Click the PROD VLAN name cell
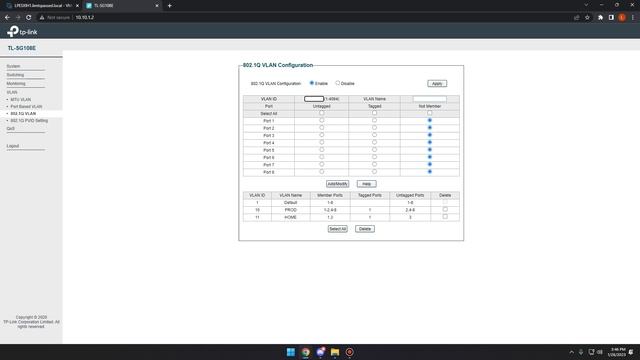 tap(291, 210)
